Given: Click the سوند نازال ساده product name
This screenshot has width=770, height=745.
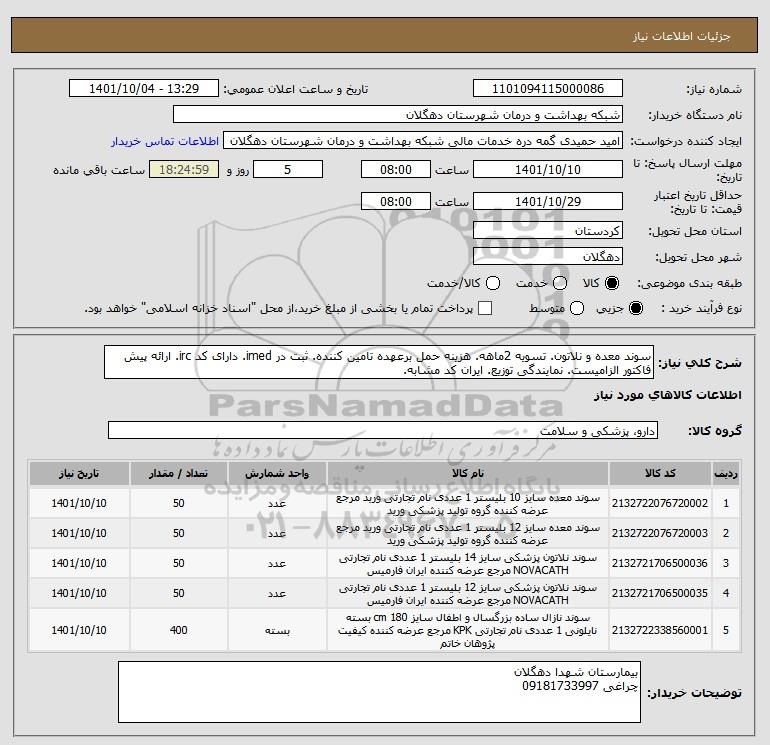Looking at the screenshot, I should pos(468,630).
